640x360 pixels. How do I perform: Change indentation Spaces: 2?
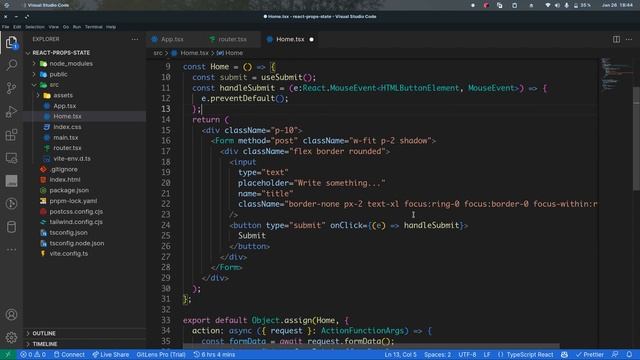point(438,355)
